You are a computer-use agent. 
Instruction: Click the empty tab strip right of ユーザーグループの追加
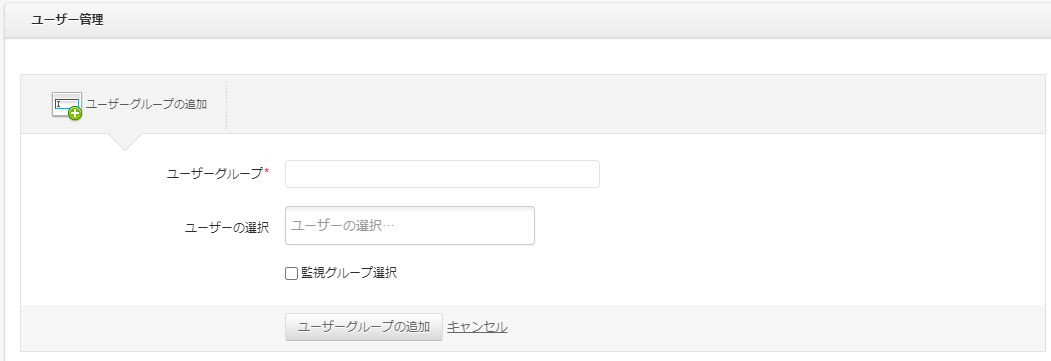(x=635, y=104)
